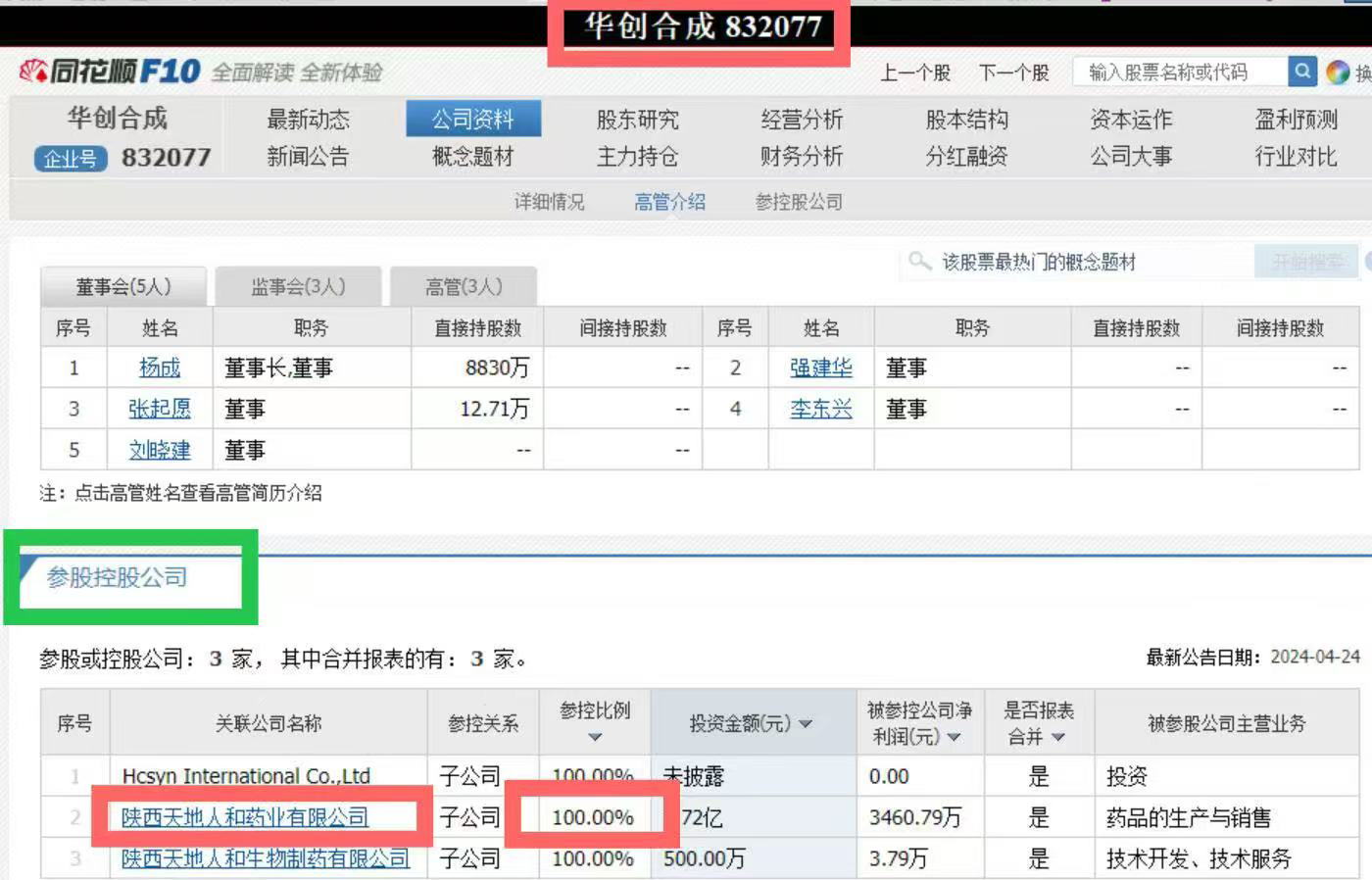Open the 公司大事 menu item
Viewport: 1372px width, 880px height.
pyautogui.click(x=1131, y=157)
